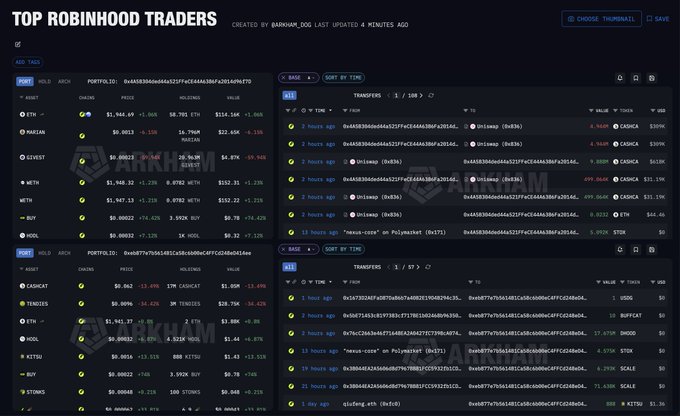680x416 pixels.
Task: Remove BASE filter above 1/57 transfers
Action: tap(283, 249)
